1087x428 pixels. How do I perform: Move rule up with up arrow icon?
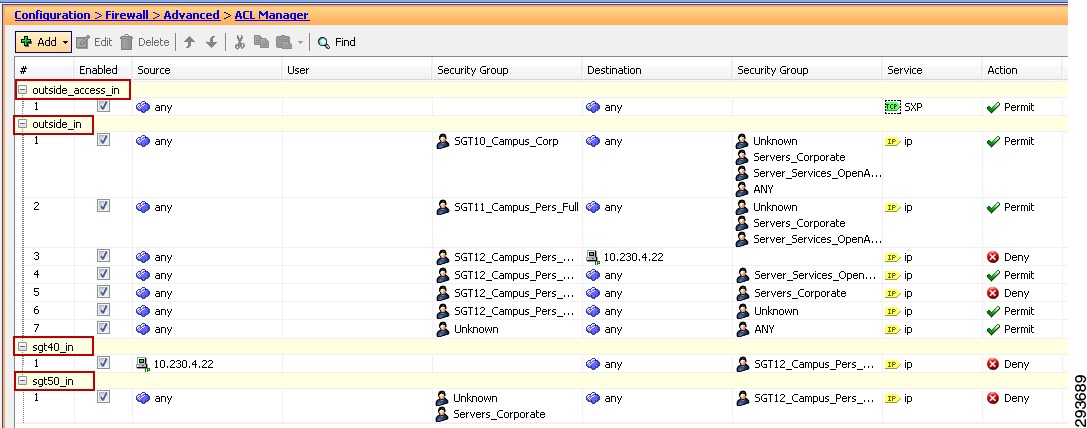(189, 42)
